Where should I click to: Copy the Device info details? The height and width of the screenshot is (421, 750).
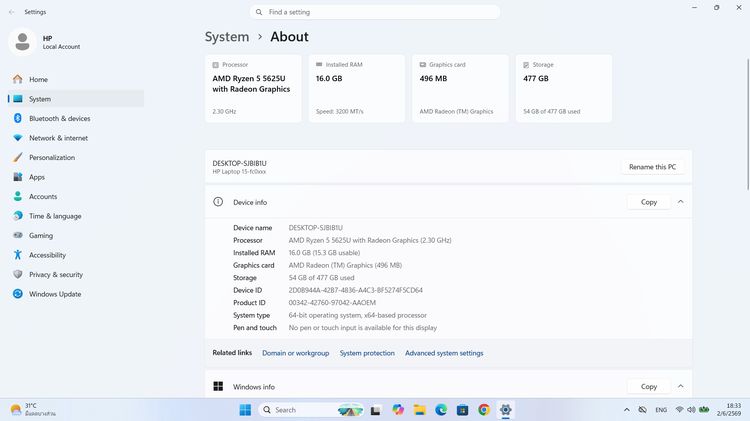pos(649,202)
